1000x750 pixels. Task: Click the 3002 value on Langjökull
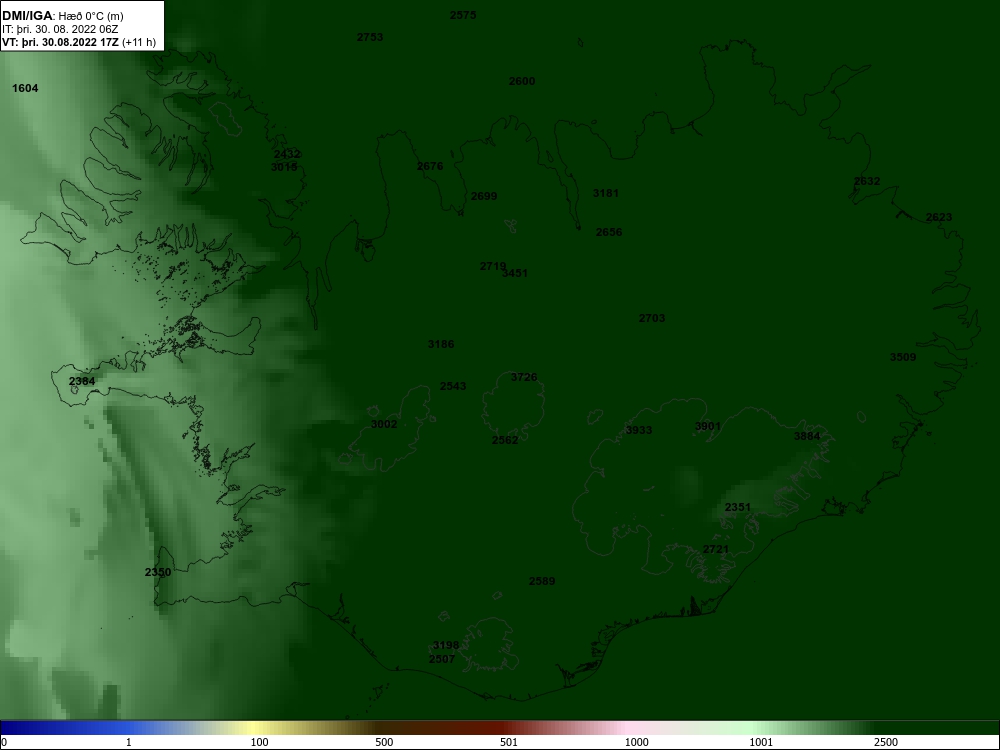(384, 424)
